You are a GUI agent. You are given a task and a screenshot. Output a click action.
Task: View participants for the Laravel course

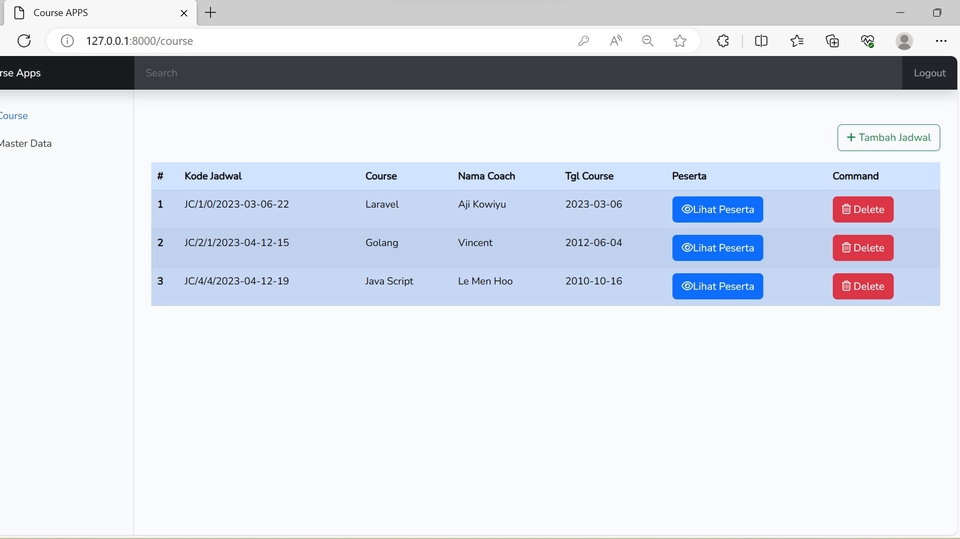pos(718,209)
